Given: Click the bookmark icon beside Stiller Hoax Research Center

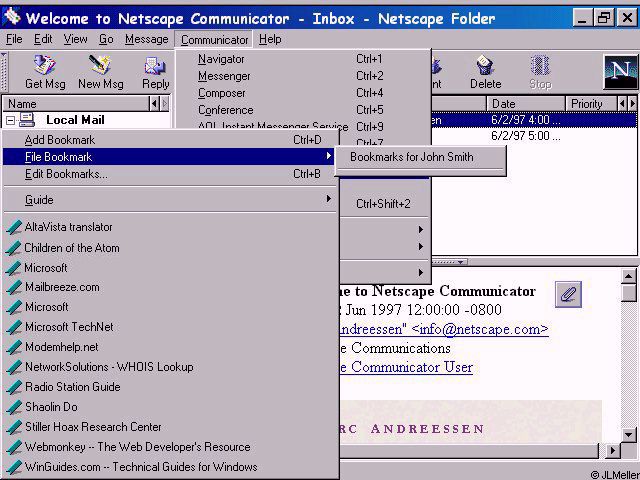Looking at the screenshot, I should pyautogui.click(x=14, y=427).
